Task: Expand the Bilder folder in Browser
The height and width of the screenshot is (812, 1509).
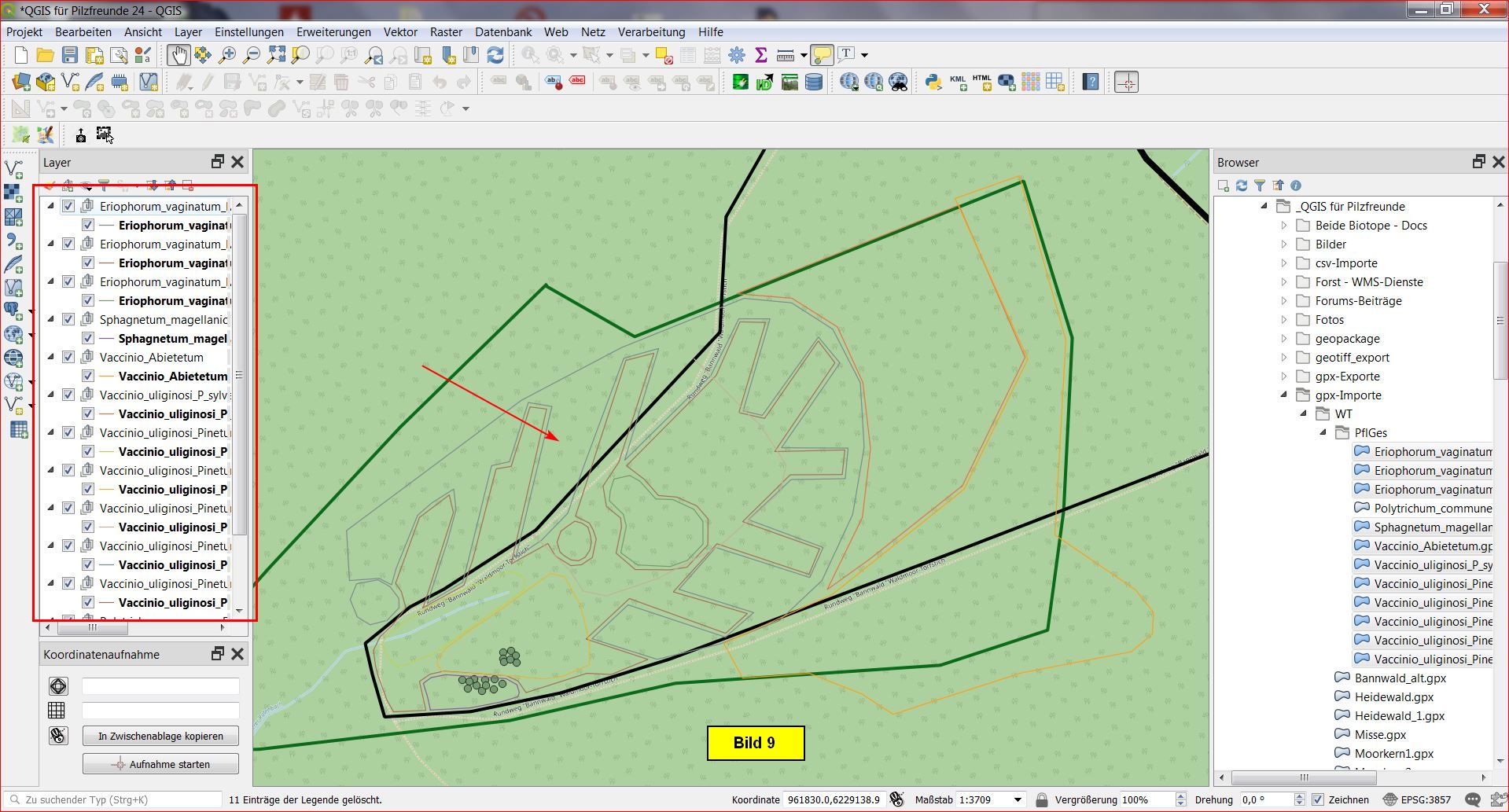Action: (x=1284, y=244)
